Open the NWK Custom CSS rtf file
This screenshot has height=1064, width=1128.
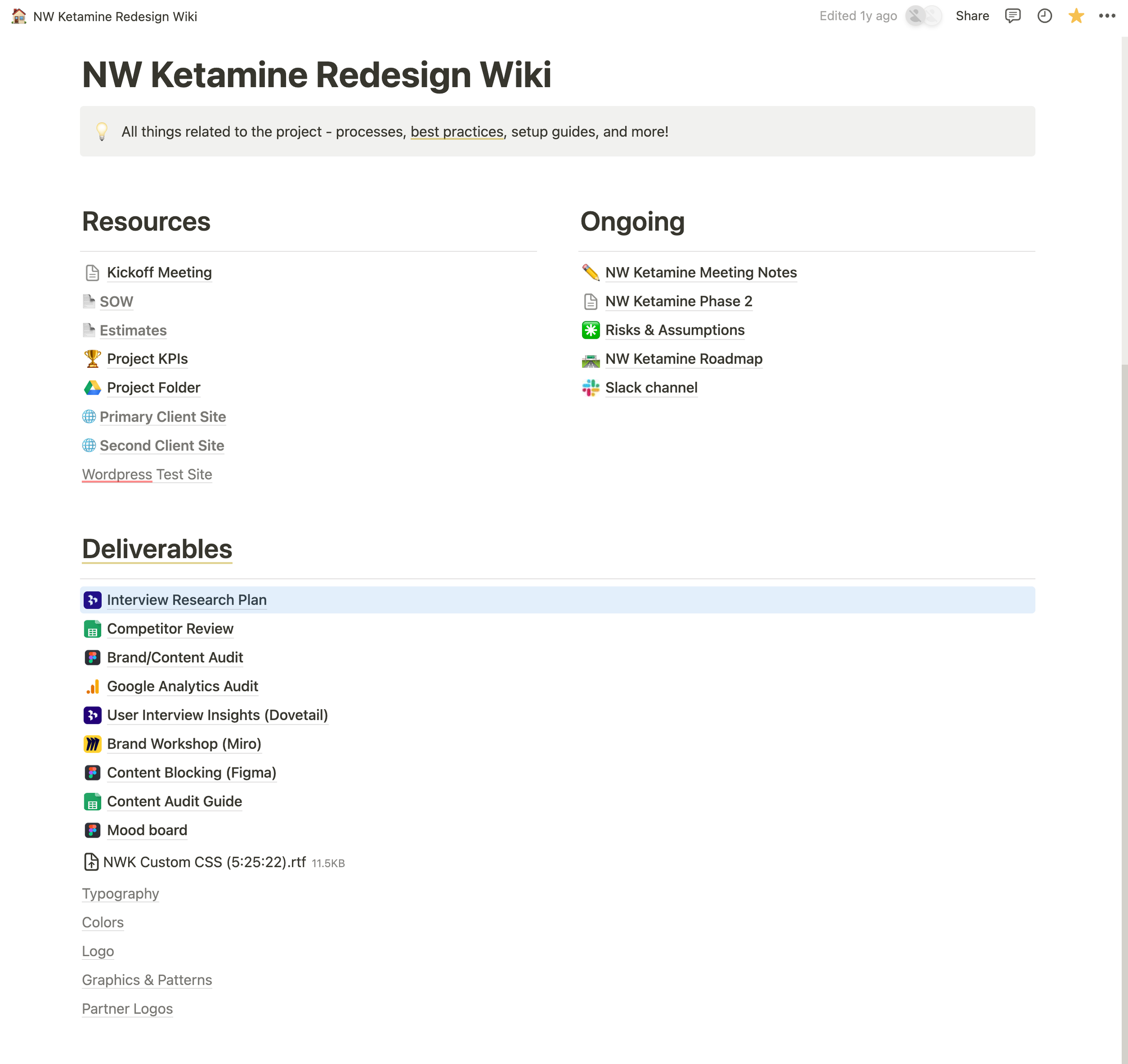coord(204,862)
